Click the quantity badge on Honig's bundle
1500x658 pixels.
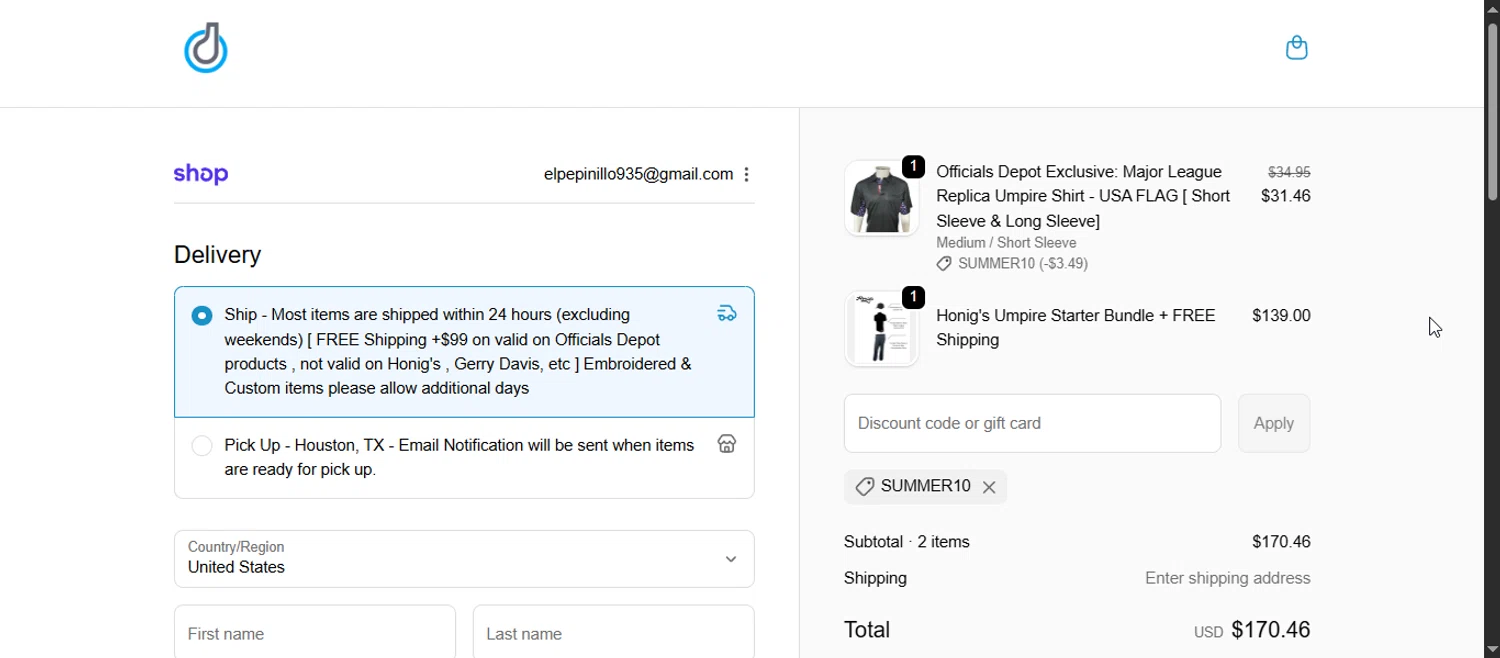[913, 297]
